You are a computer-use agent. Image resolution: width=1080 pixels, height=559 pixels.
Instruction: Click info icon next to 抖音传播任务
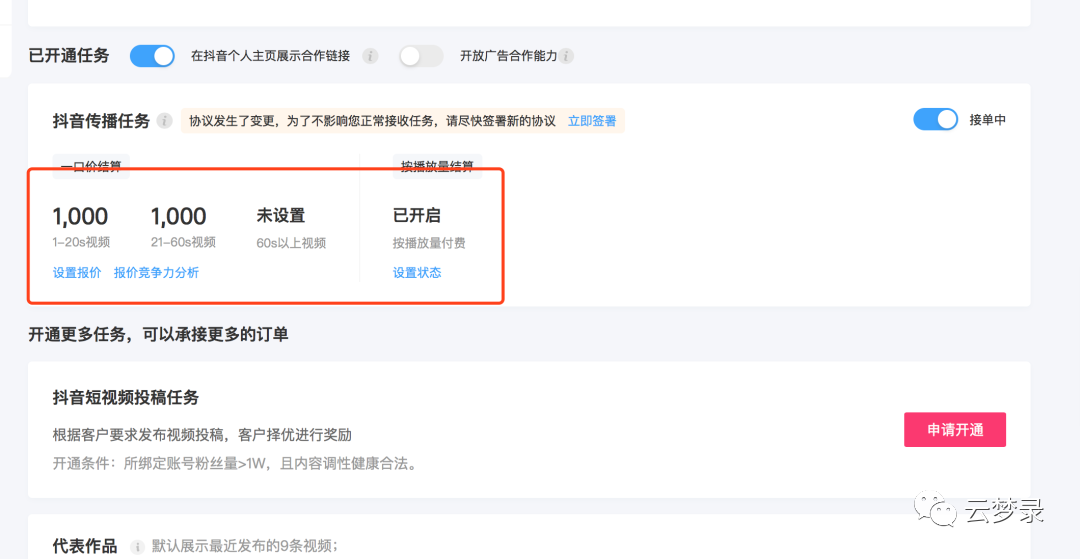(164, 121)
